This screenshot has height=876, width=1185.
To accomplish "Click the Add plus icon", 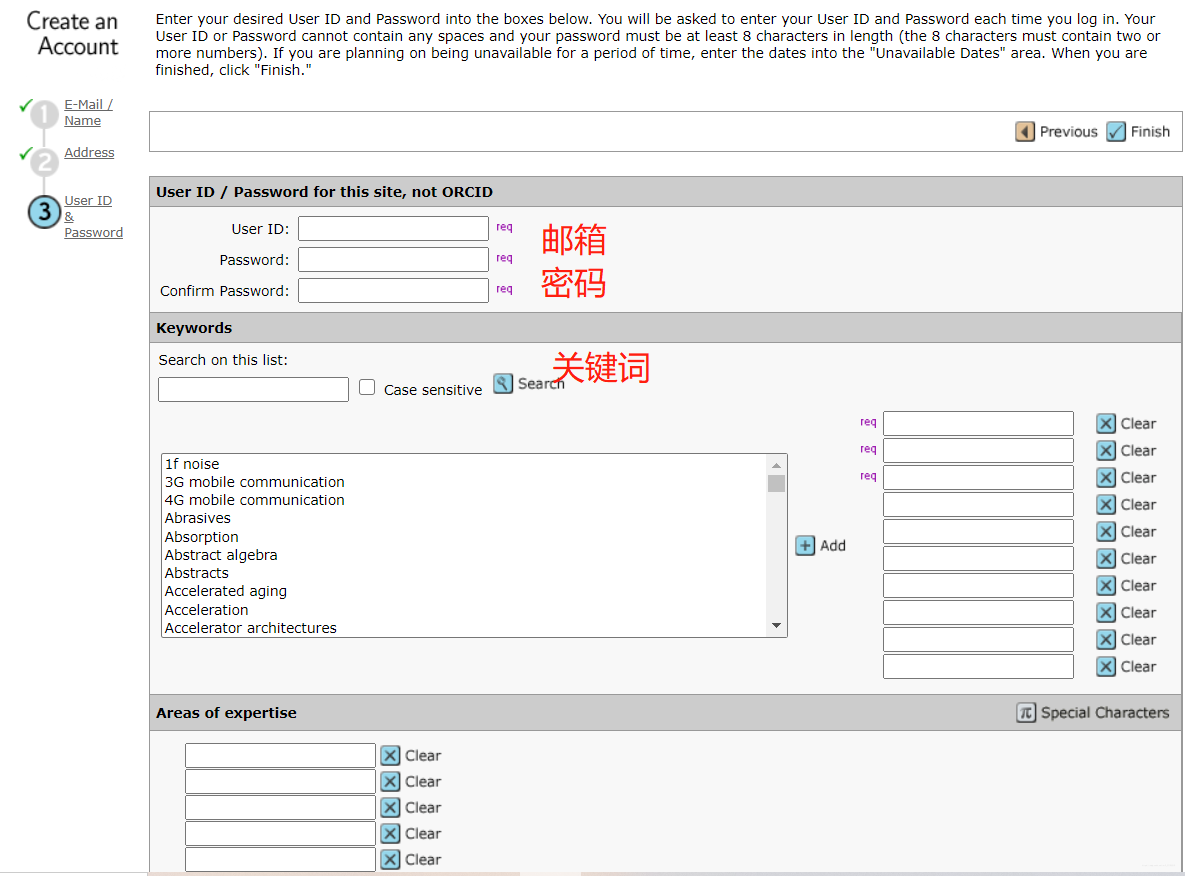I will 805,546.
